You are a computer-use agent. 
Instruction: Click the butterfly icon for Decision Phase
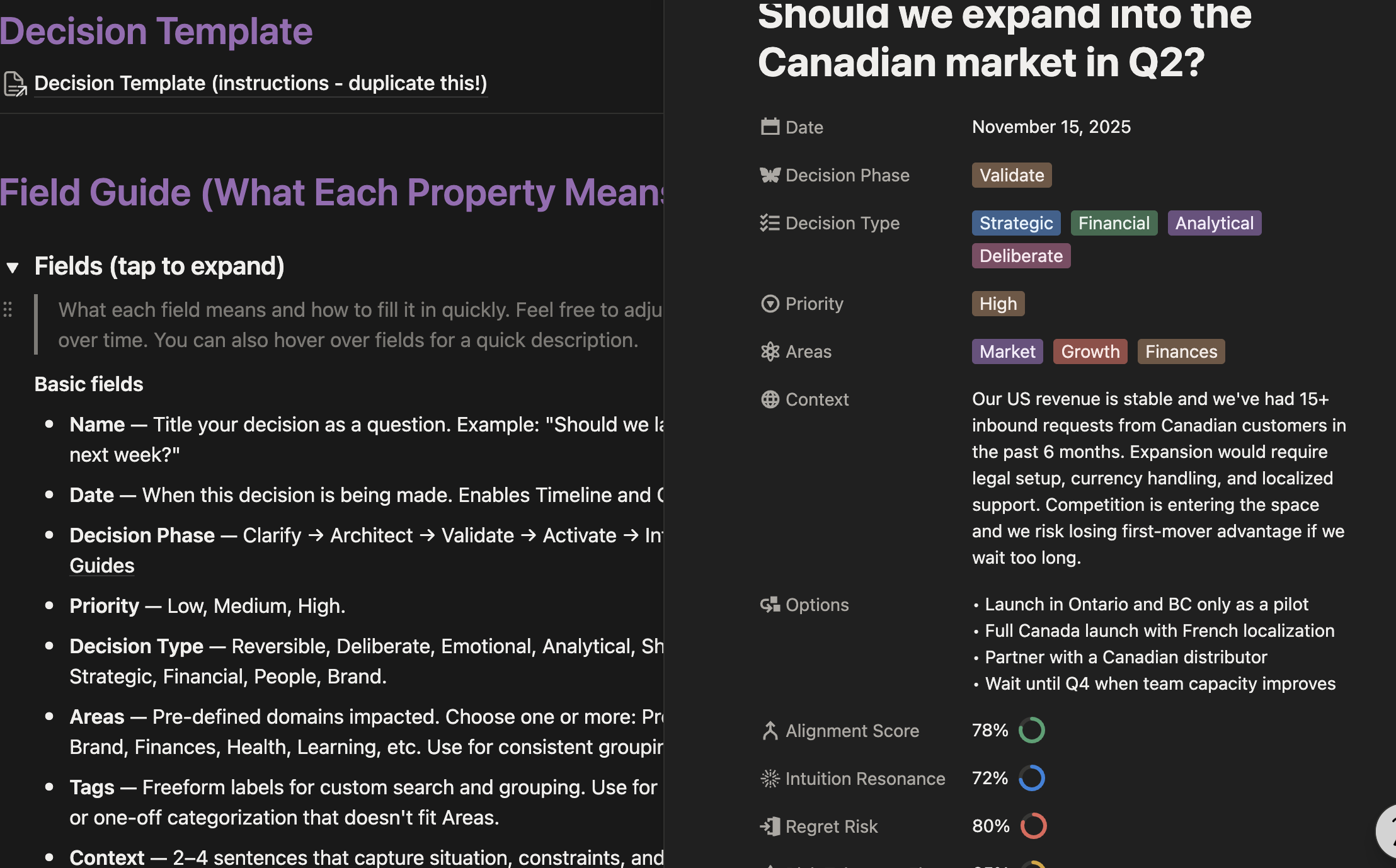[770, 175]
